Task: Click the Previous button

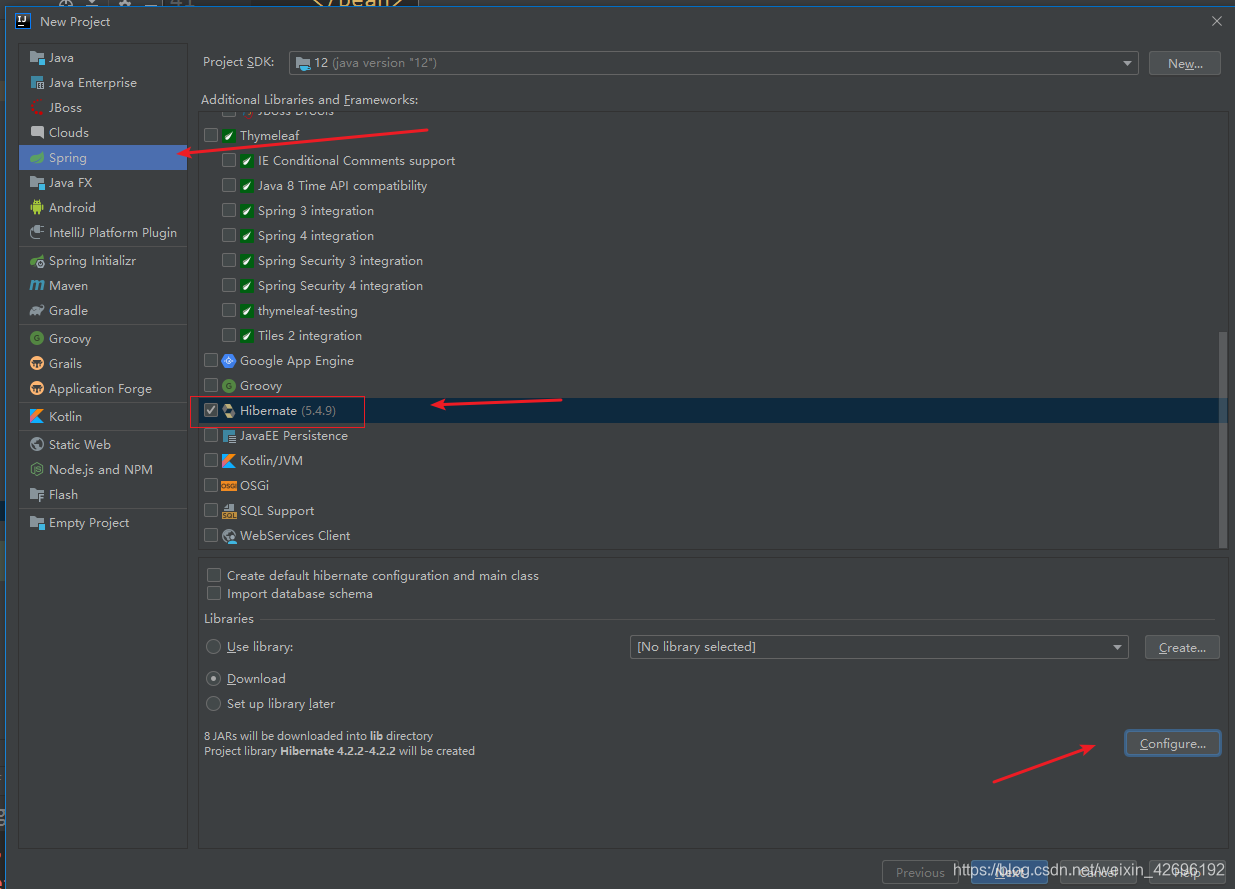Action: (920, 872)
